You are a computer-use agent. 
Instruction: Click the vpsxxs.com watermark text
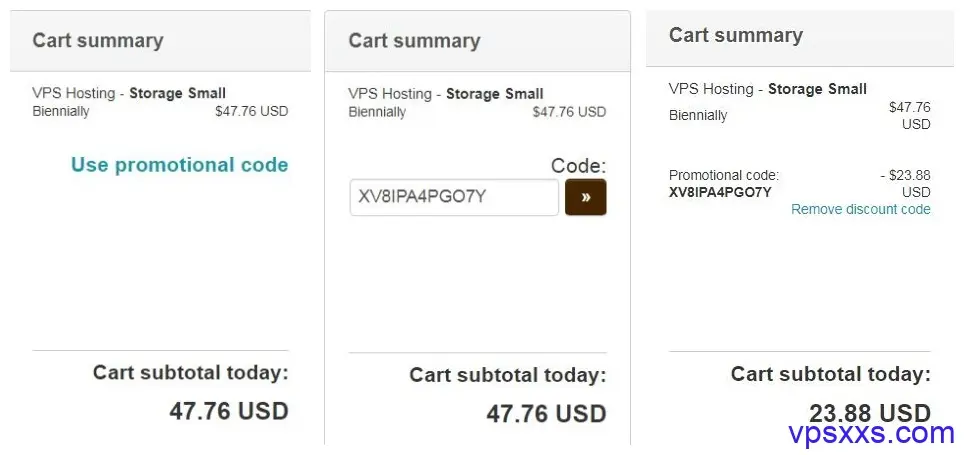(871, 433)
